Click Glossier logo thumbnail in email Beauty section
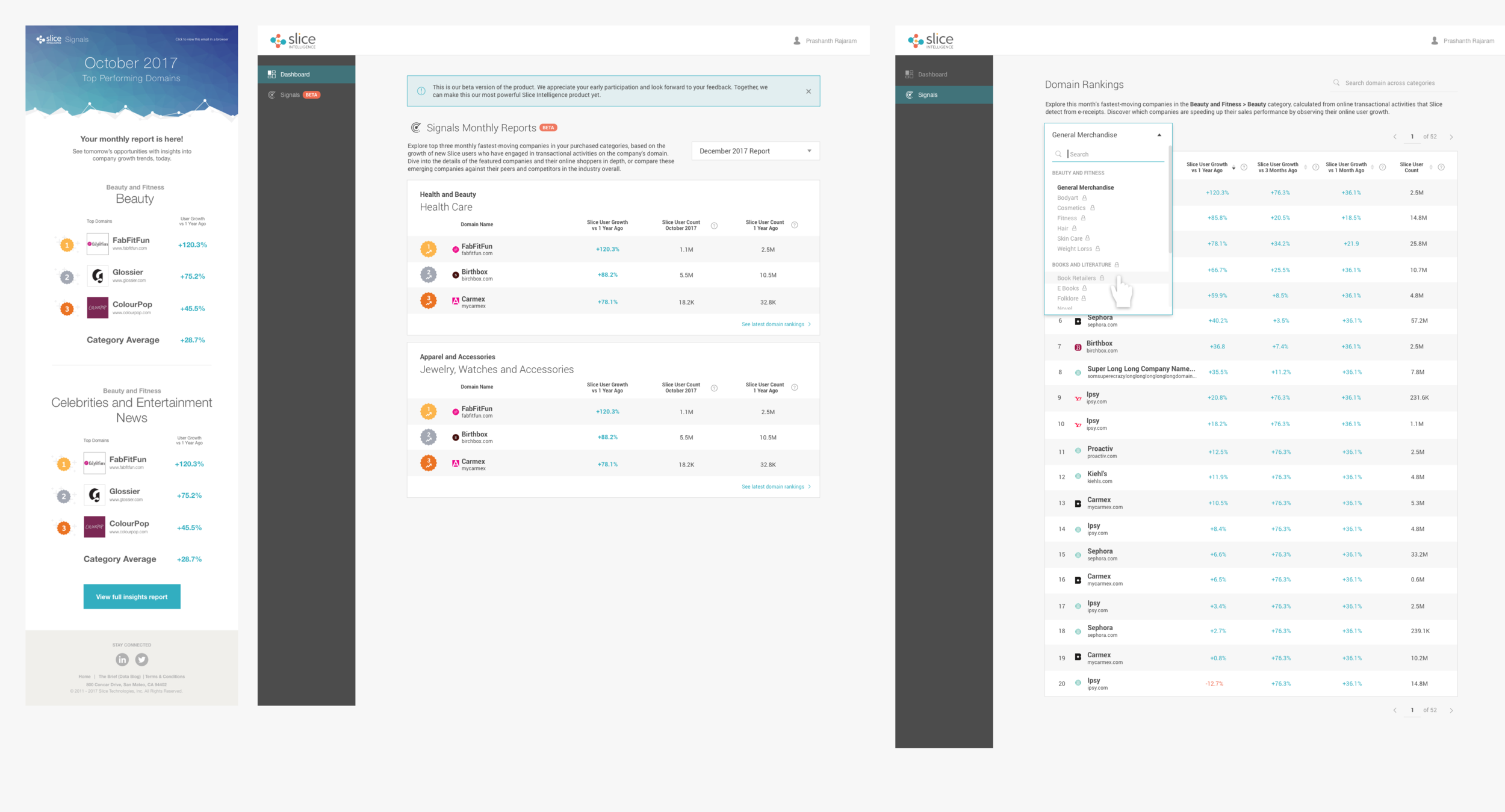The image size is (1505, 812). coord(98,276)
